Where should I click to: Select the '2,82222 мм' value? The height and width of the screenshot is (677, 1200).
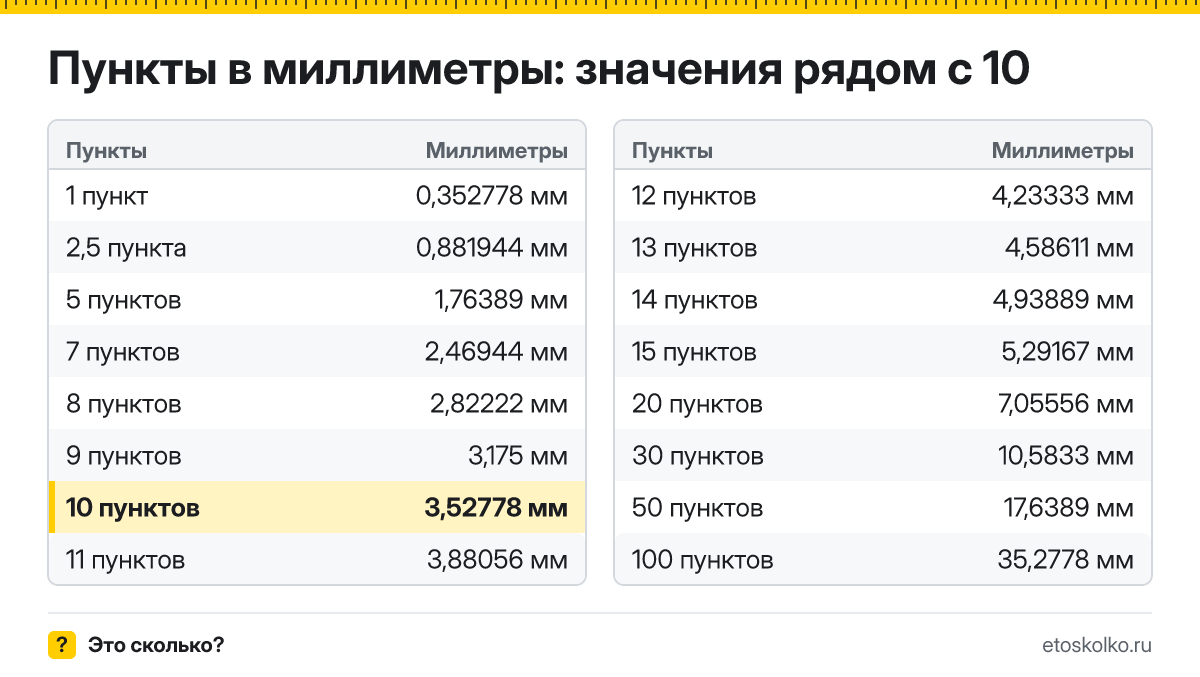(x=498, y=404)
